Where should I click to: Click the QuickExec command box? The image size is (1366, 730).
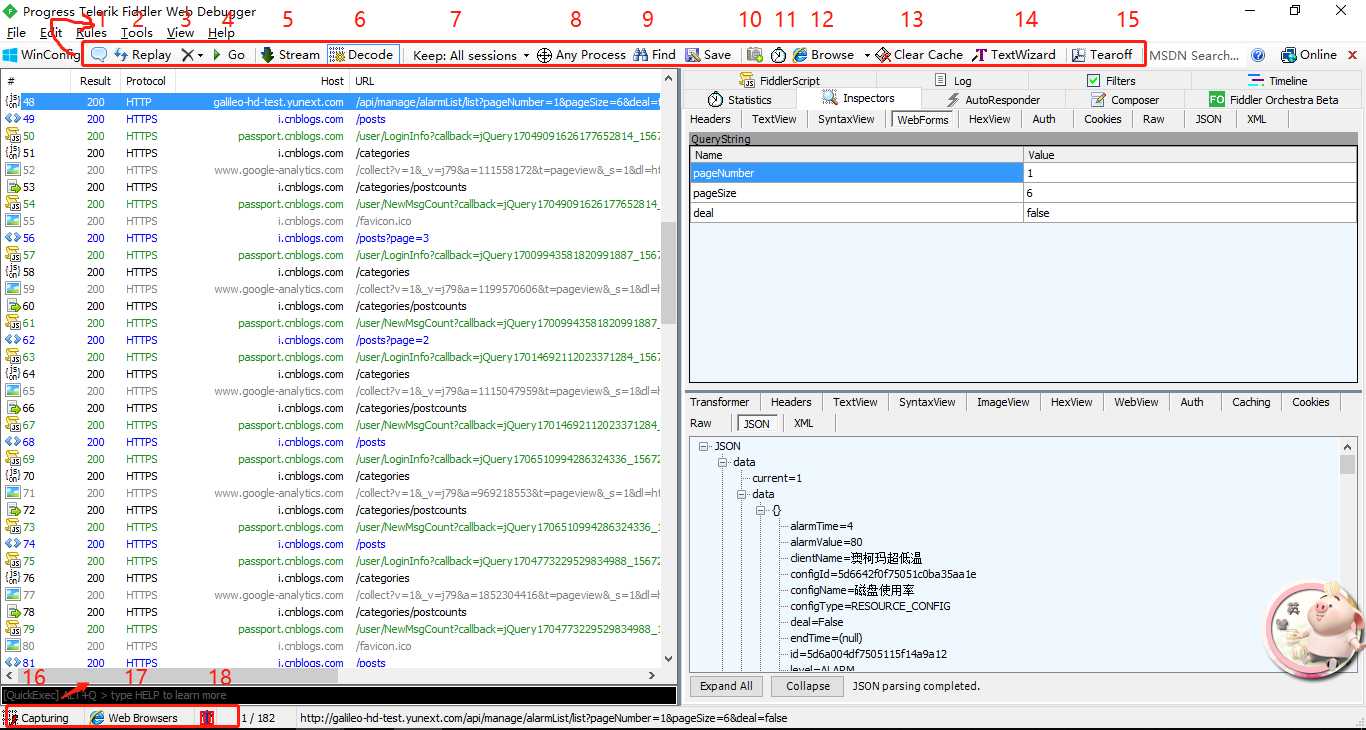[x=338, y=695]
